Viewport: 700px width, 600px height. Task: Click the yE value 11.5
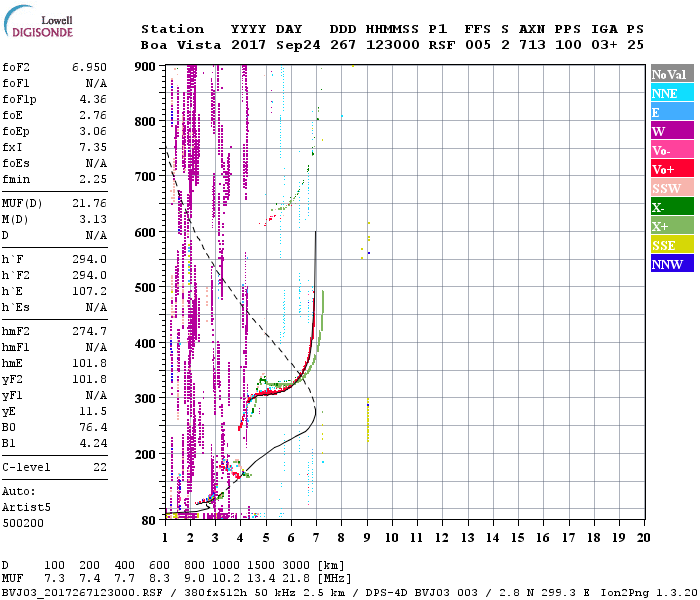[93, 412]
